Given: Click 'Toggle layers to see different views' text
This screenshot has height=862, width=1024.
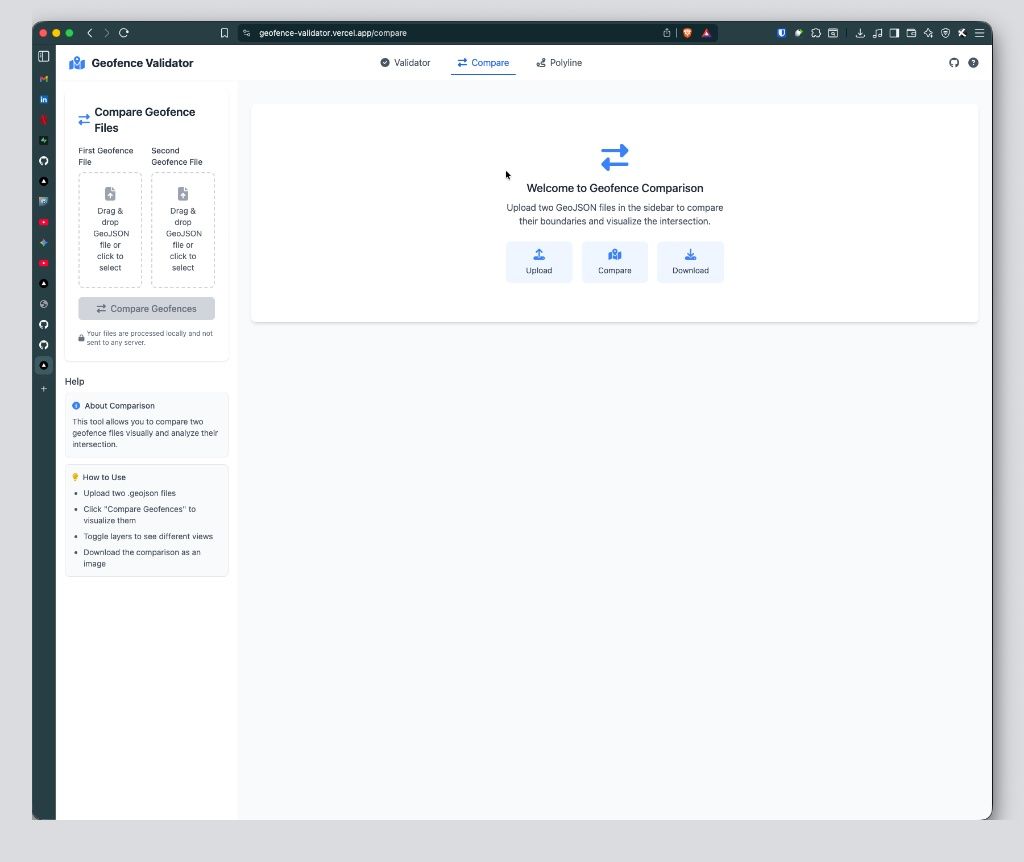Looking at the screenshot, I should (x=148, y=536).
